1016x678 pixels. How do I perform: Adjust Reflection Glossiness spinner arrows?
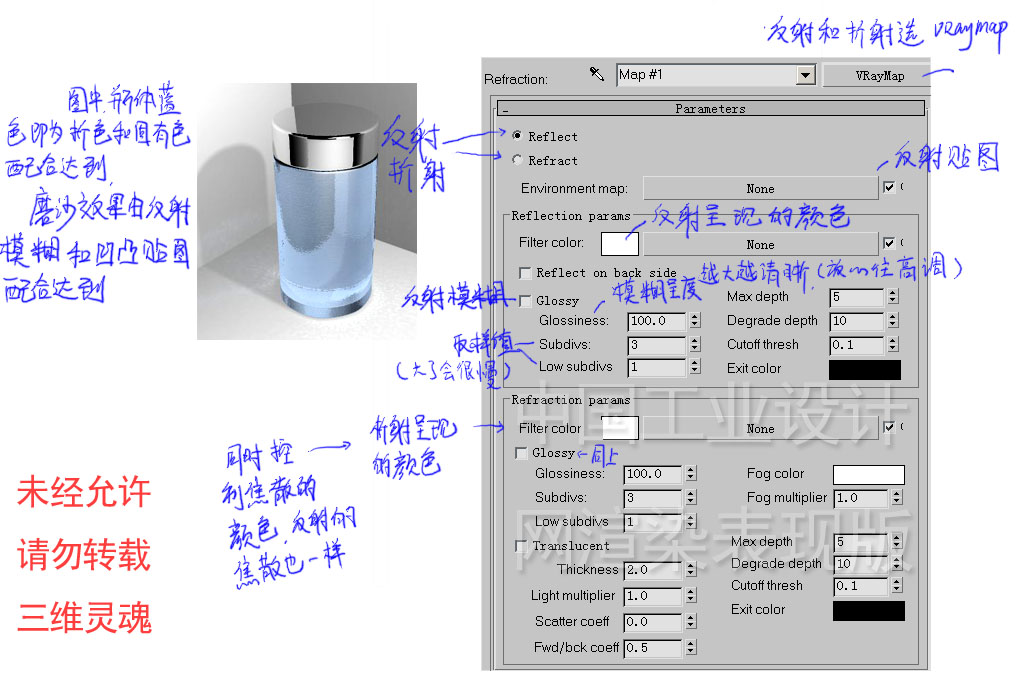(x=695, y=321)
